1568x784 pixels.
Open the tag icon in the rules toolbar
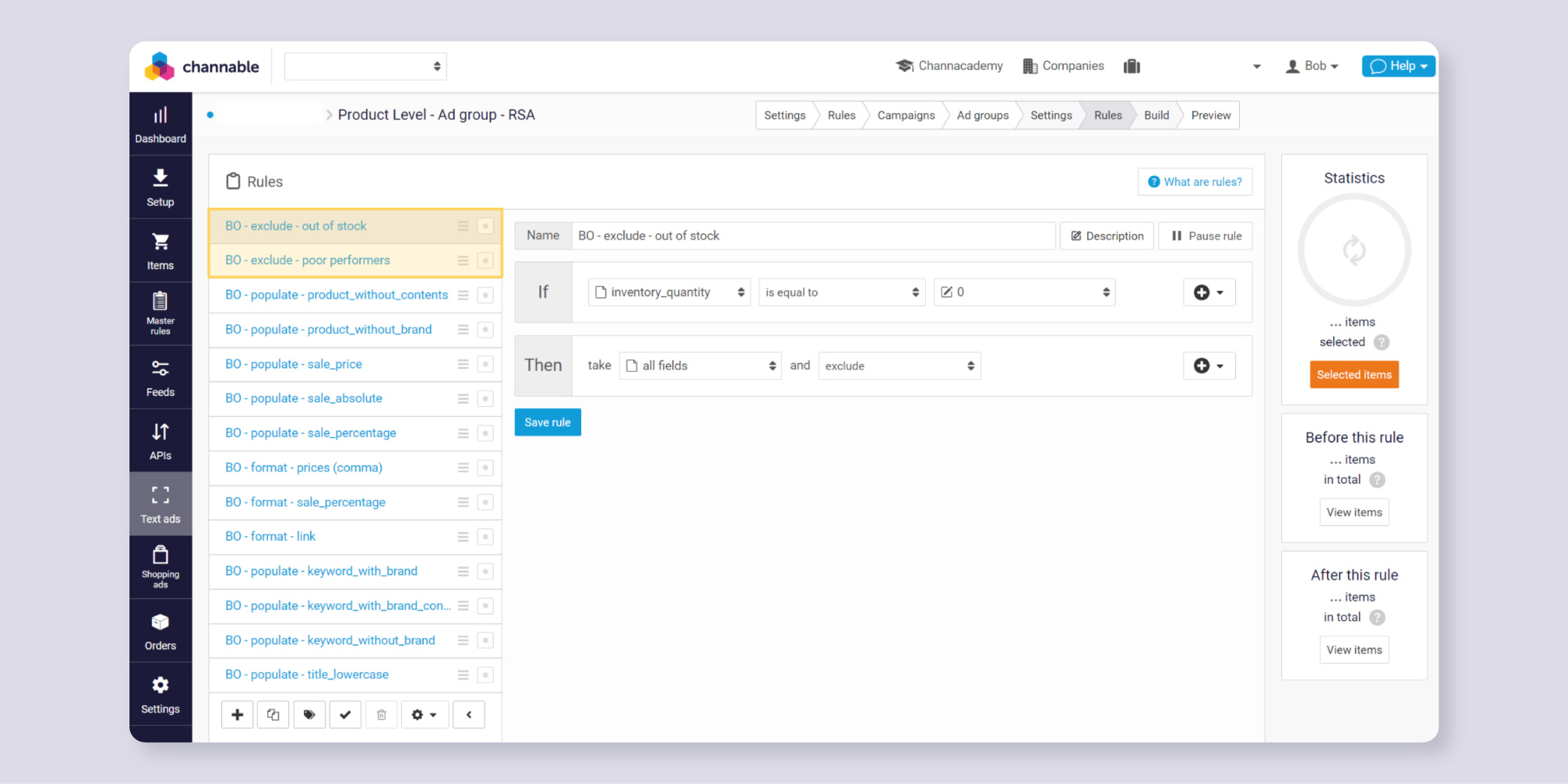coord(309,714)
